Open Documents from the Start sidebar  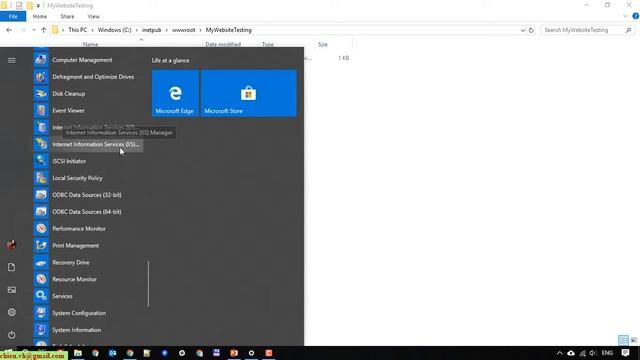(x=11, y=267)
